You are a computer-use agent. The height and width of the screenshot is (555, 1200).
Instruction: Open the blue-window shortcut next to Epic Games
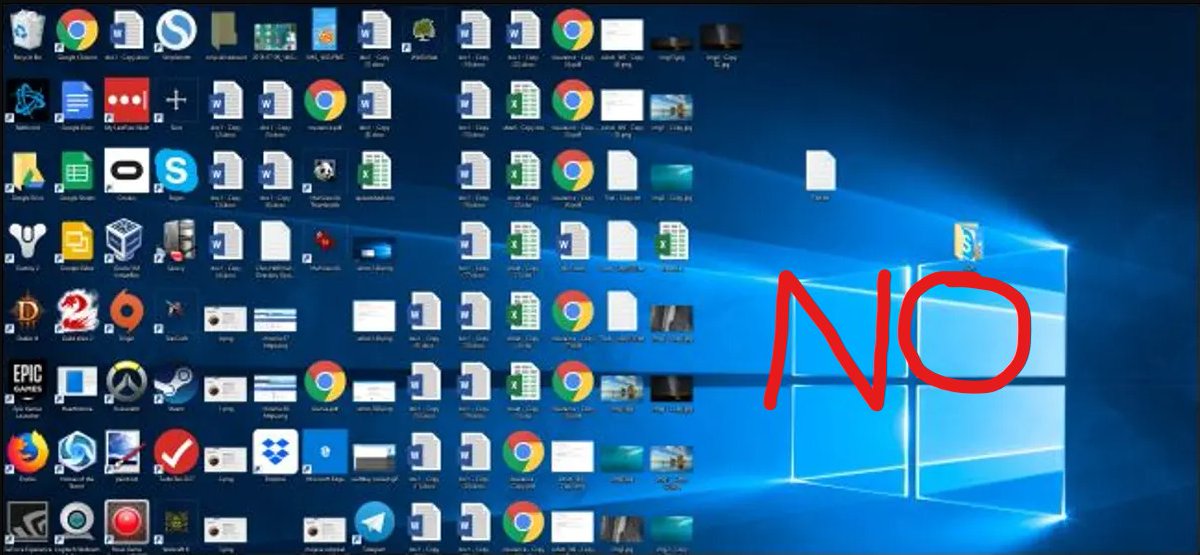[x=76, y=382]
